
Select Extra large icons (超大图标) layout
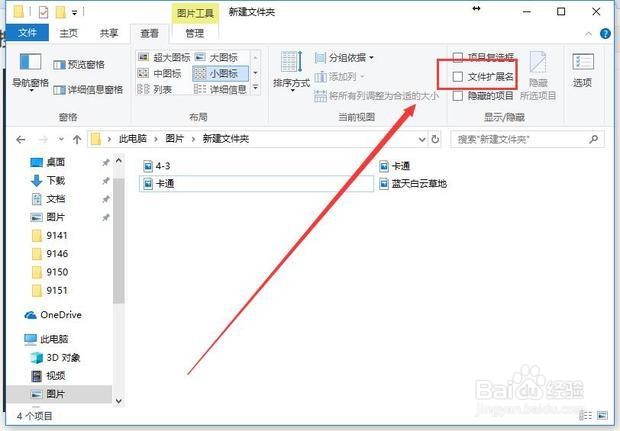click(x=164, y=57)
